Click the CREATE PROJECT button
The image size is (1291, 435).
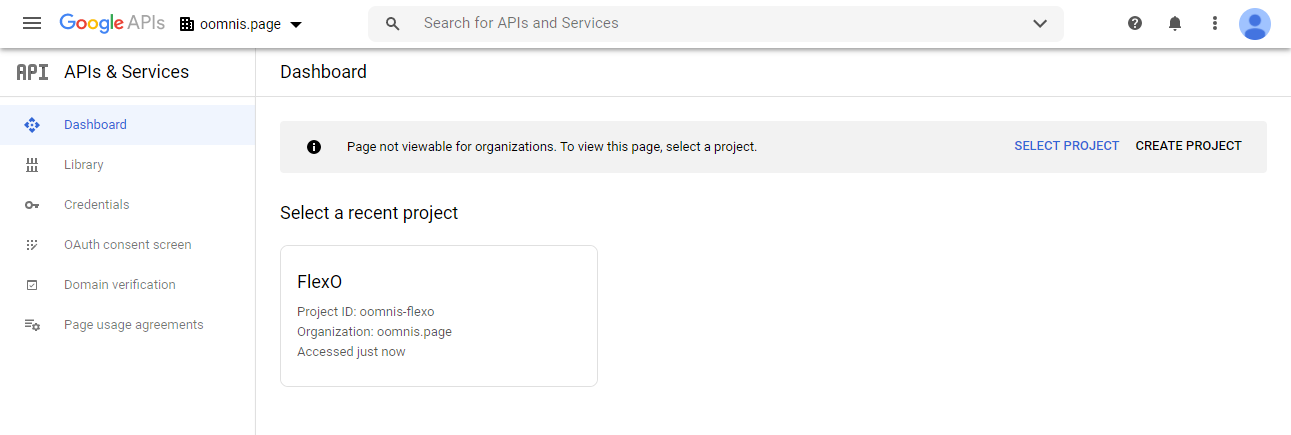pyautogui.click(x=1188, y=146)
